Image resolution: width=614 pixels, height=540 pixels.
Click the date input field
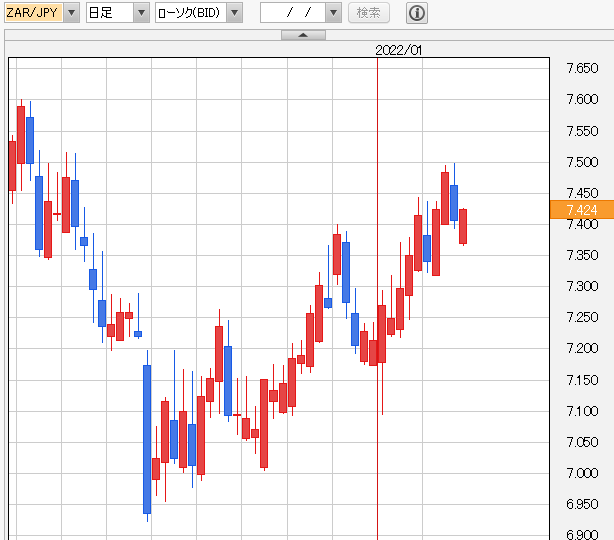[293, 13]
